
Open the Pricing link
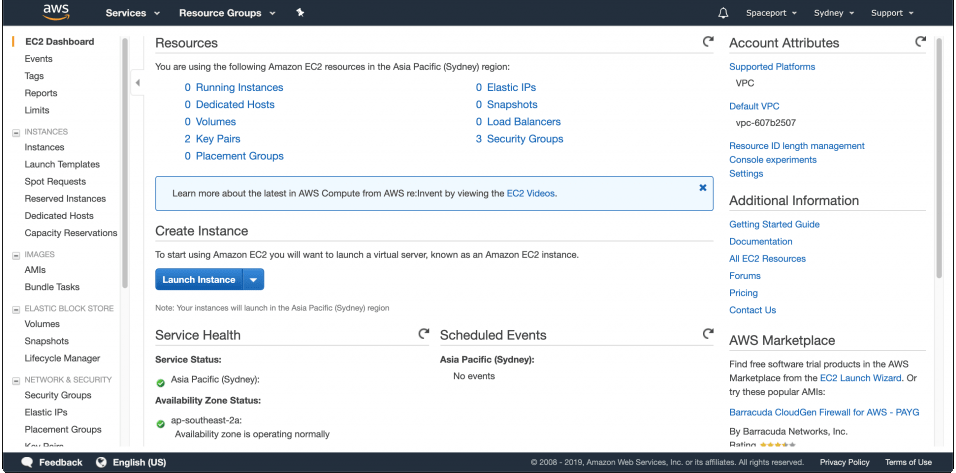point(743,292)
